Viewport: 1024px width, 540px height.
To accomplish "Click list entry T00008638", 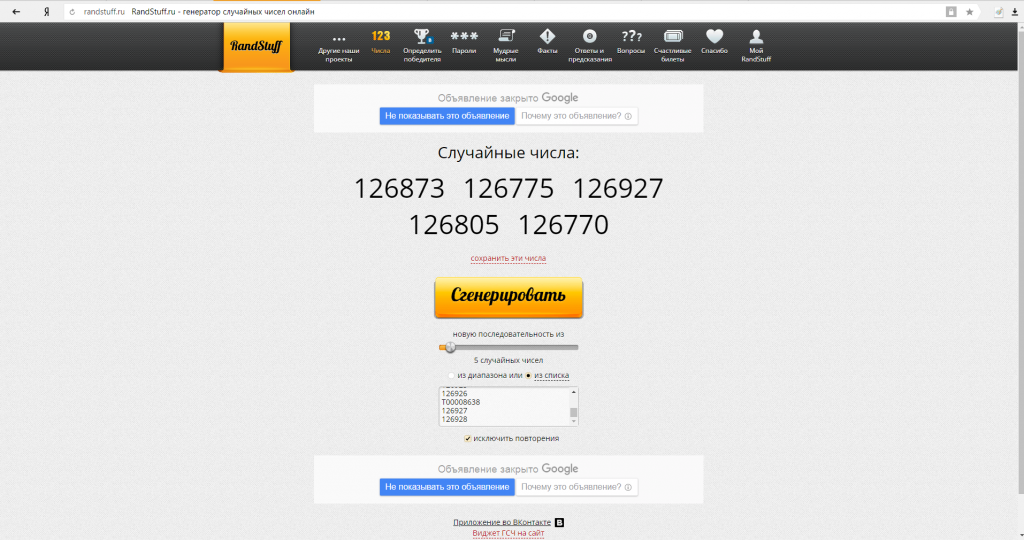I will (x=460, y=402).
